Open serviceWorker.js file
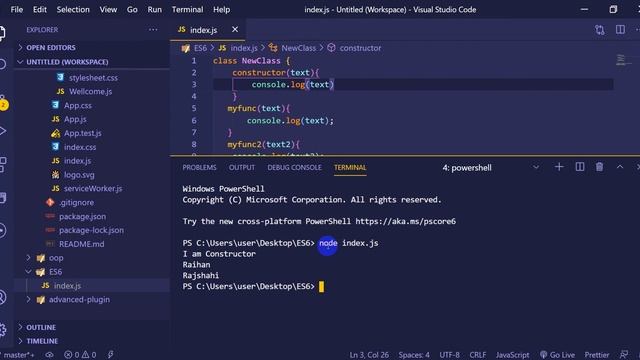640x360 pixels. [x=93, y=189]
